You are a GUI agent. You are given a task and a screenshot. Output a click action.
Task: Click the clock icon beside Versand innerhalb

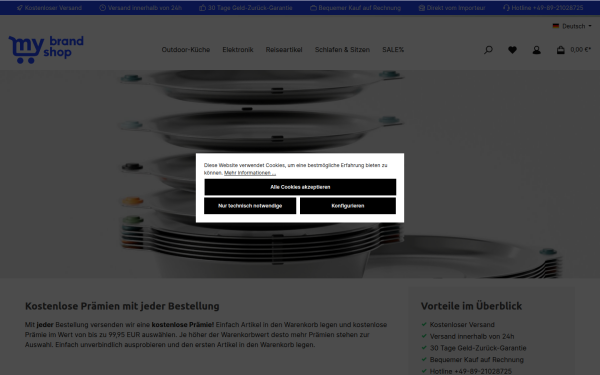pyautogui.click(x=103, y=8)
